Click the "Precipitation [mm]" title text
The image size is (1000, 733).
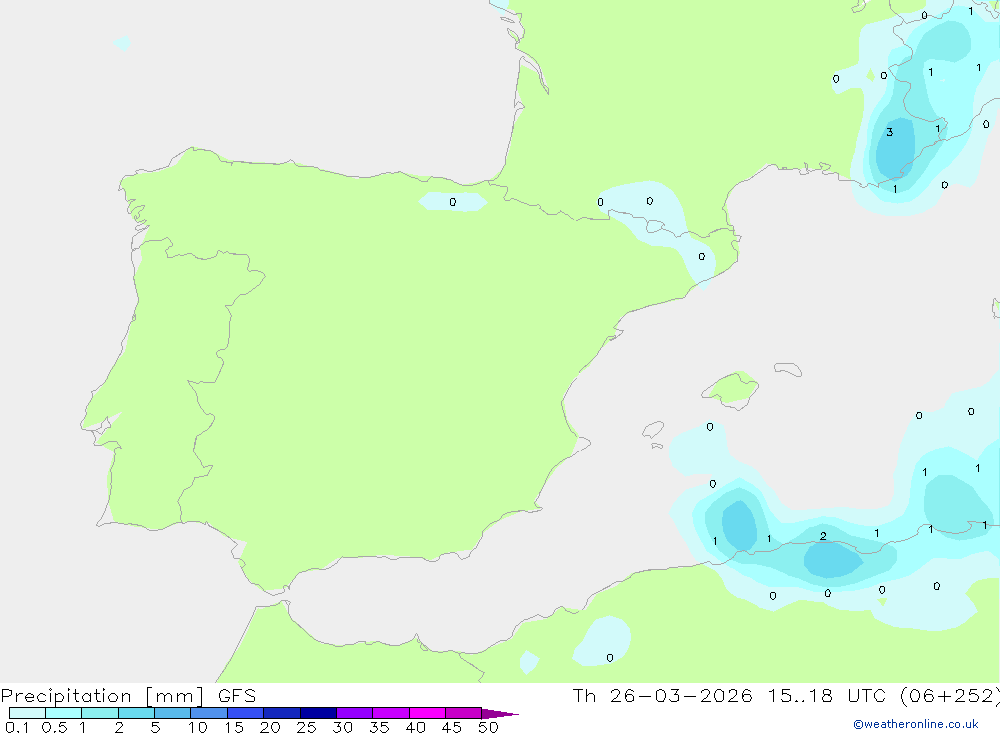coord(102,696)
